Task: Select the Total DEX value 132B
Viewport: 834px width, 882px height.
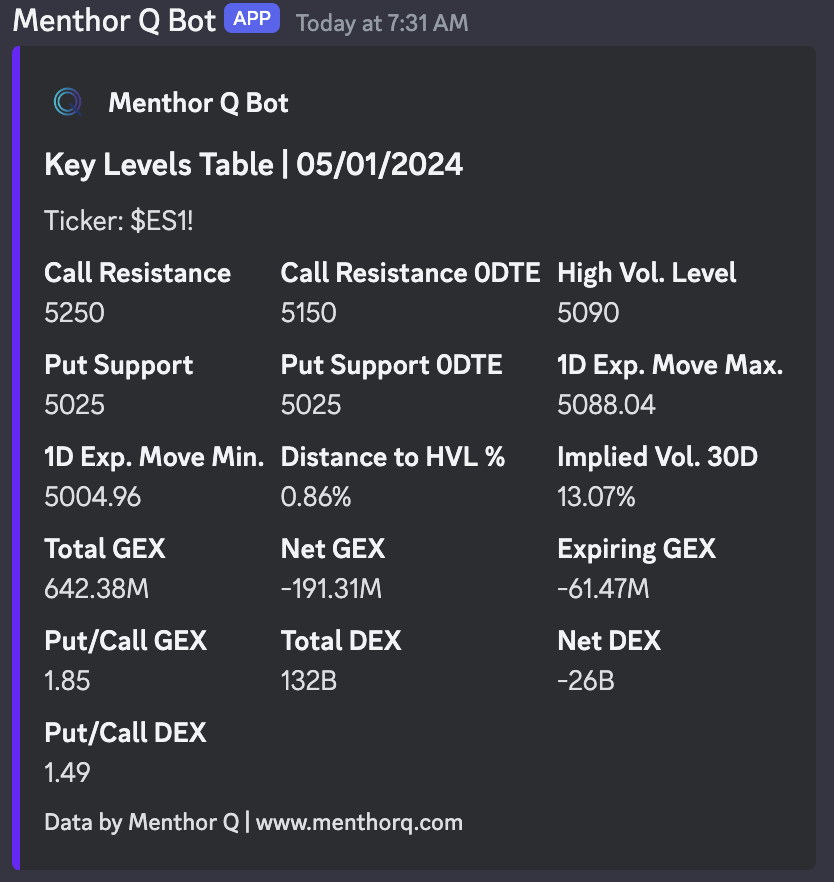Action: (307, 681)
